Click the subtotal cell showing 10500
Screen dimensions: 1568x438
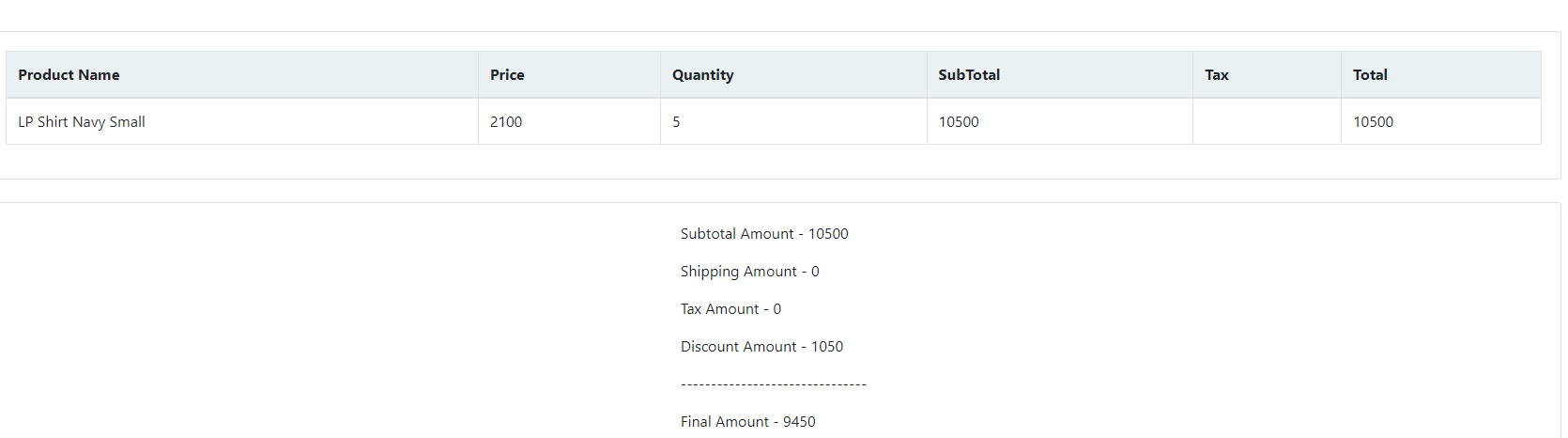tap(1060, 122)
